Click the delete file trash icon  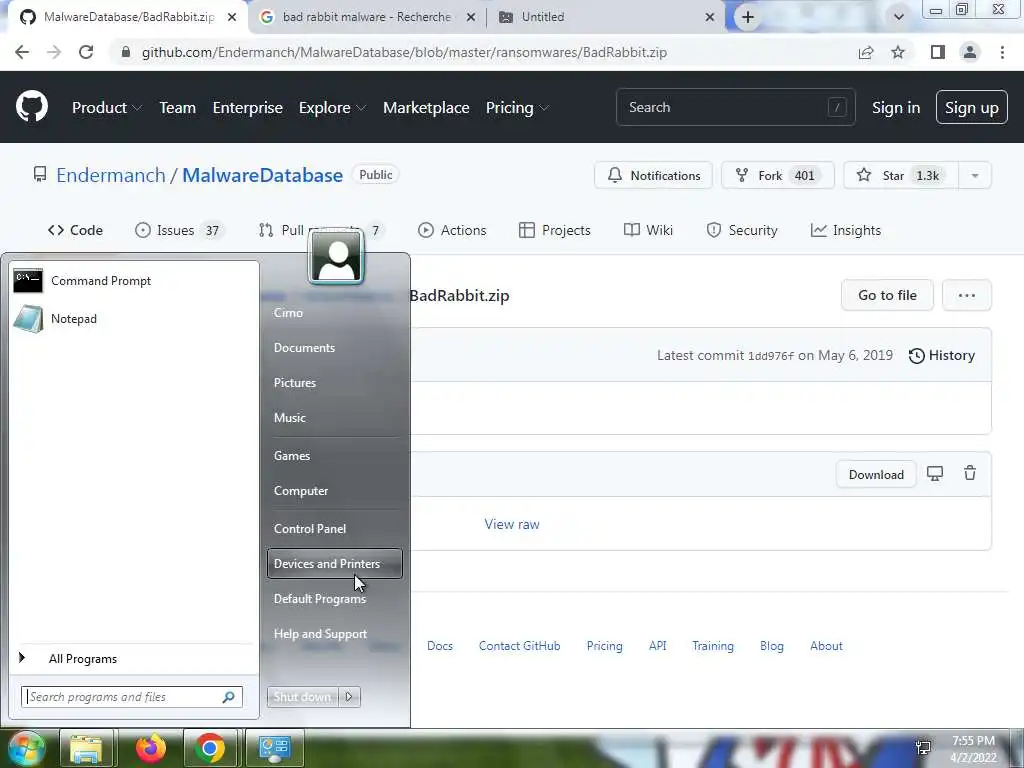click(970, 473)
